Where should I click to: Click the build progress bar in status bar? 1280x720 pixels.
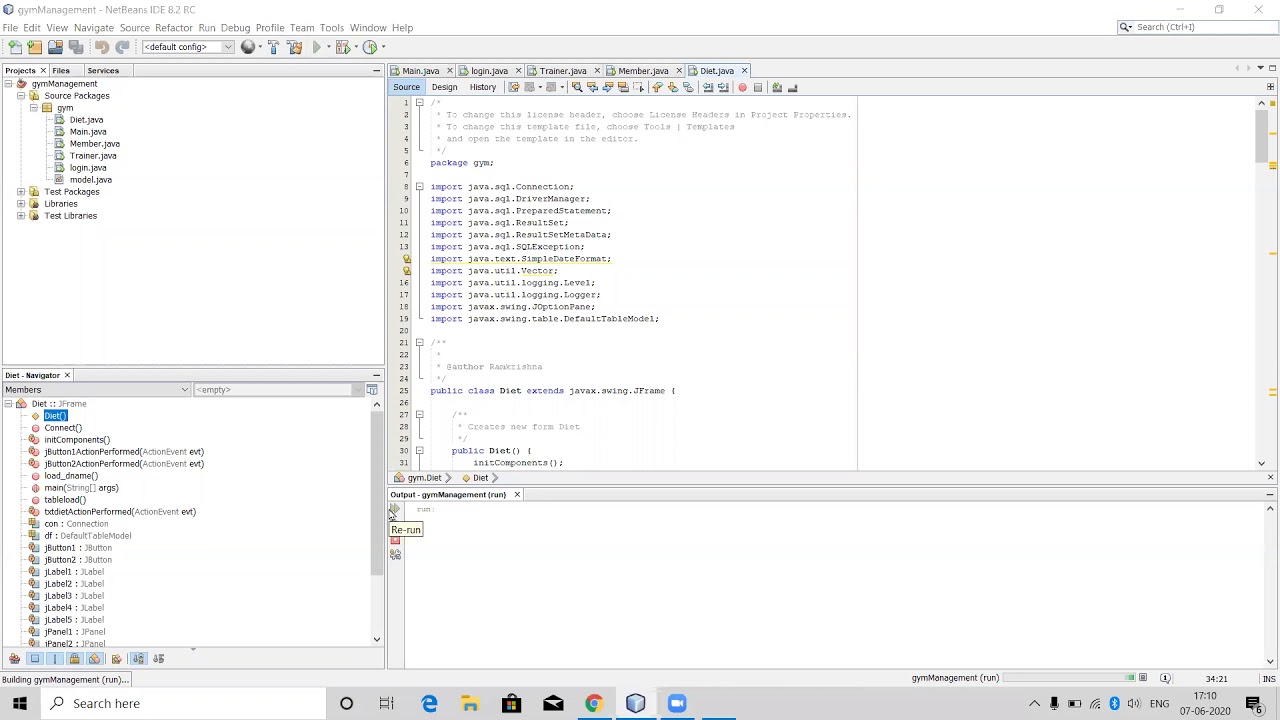1067,679
